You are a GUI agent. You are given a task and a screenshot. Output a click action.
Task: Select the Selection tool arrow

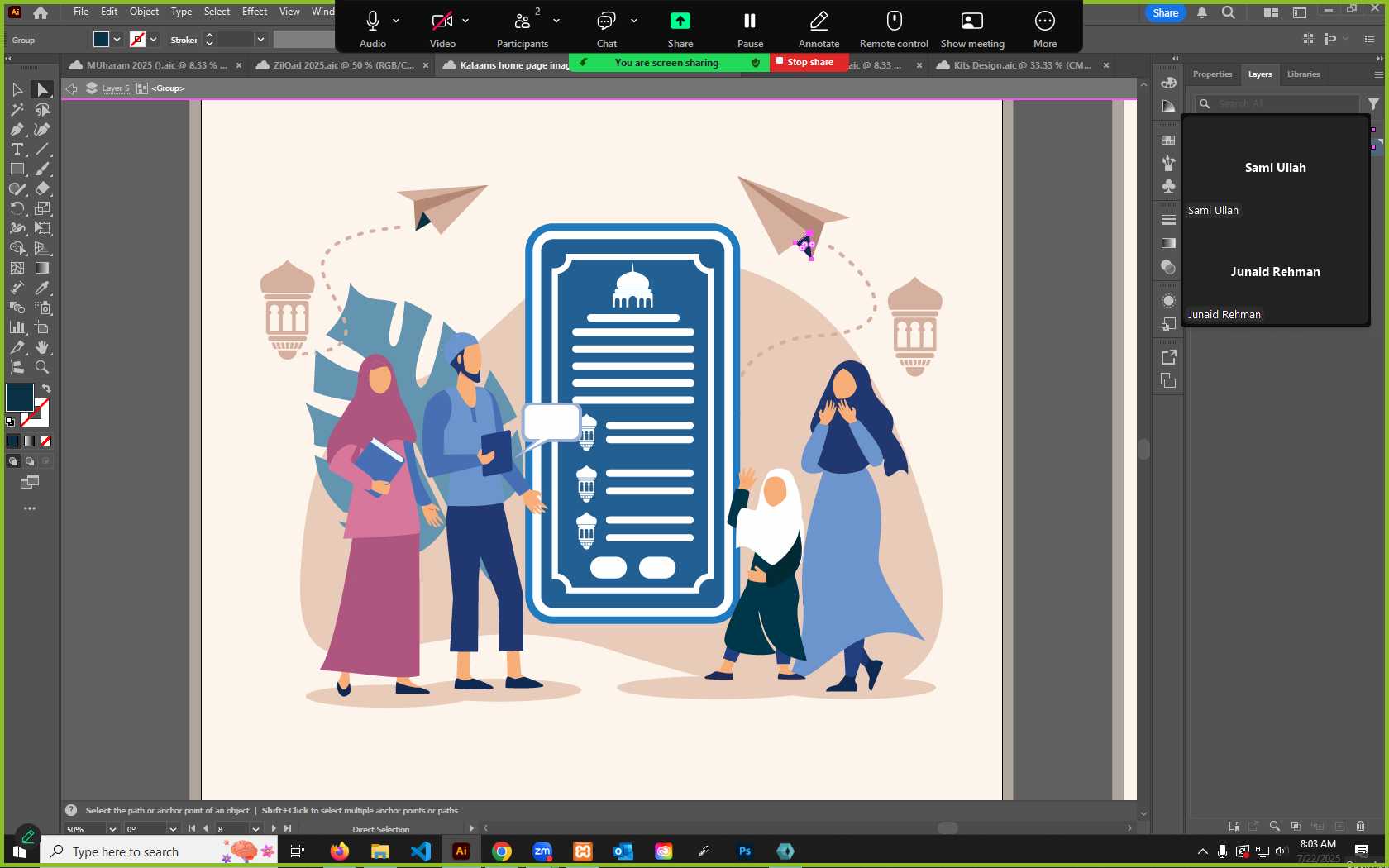[x=17, y=89]
